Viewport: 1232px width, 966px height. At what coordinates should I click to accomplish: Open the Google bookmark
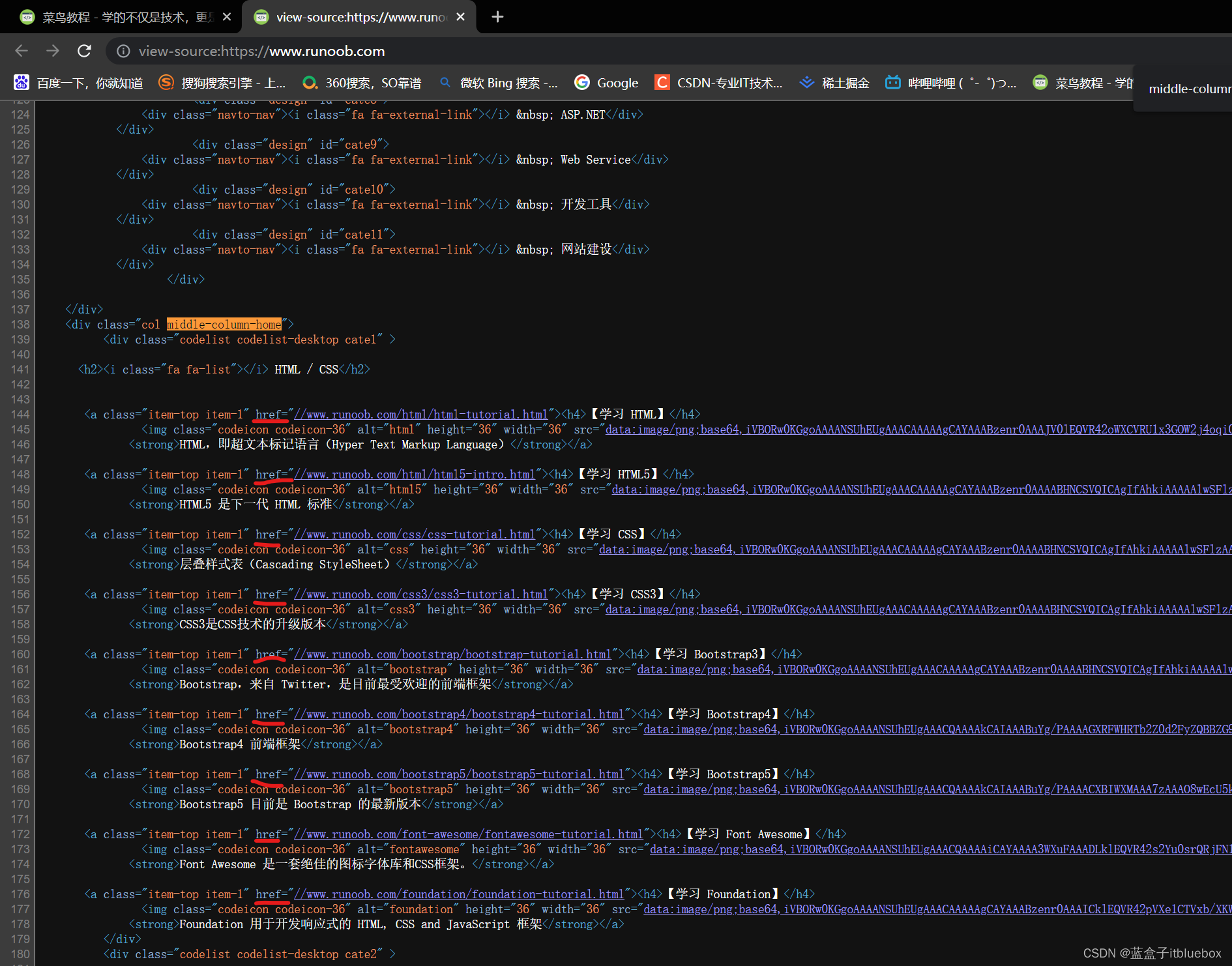point(607,83)
